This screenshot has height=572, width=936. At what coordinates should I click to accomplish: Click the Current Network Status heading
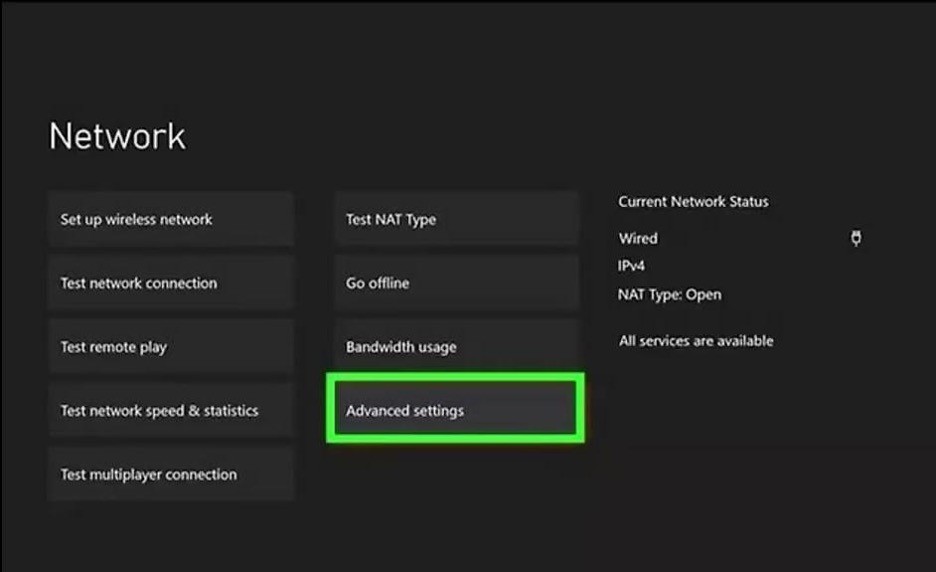[x=693, y=202]
